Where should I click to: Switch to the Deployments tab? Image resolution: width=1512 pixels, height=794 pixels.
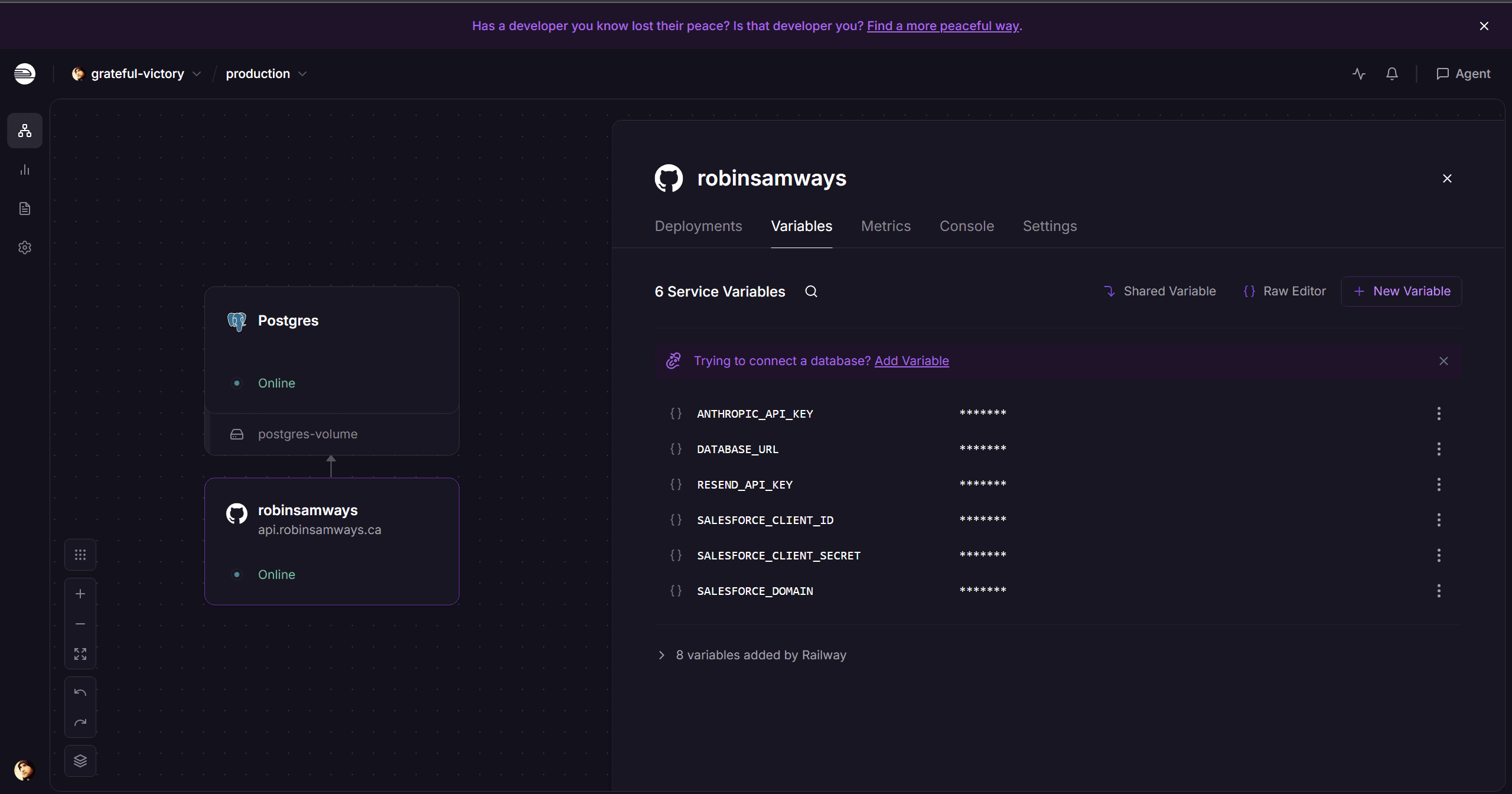point(698,226)
